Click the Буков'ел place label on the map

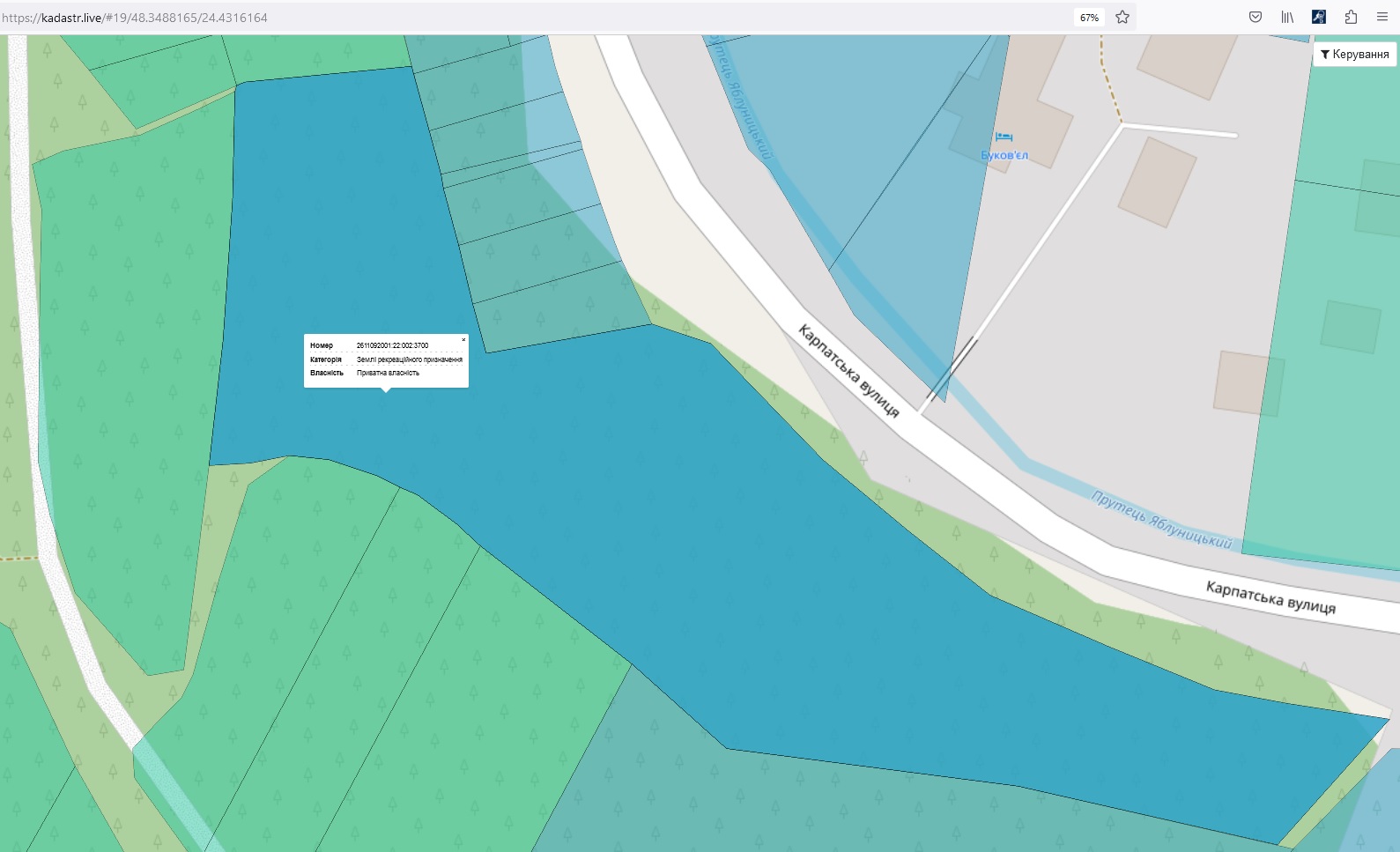(x=1004, y=156)
